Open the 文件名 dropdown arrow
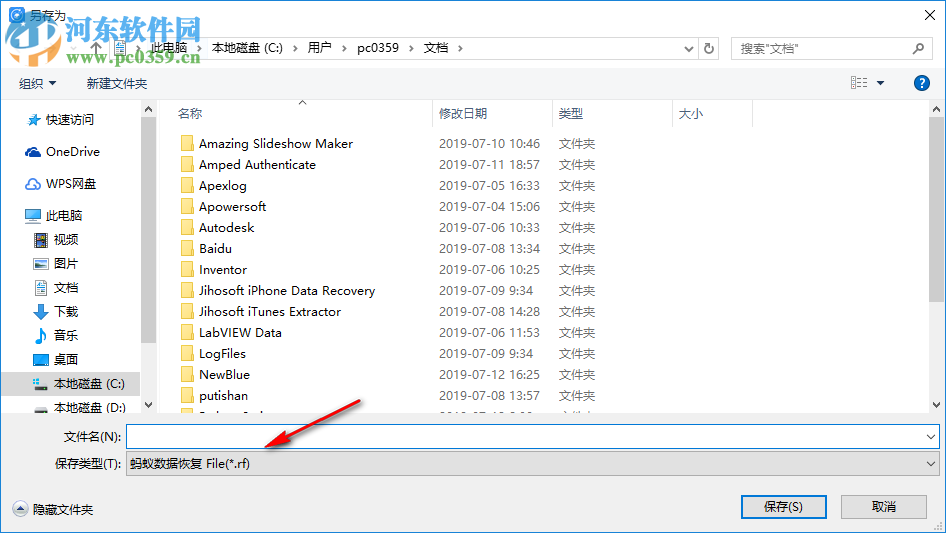This screenshot has height=533, width=946. (930, 436)
